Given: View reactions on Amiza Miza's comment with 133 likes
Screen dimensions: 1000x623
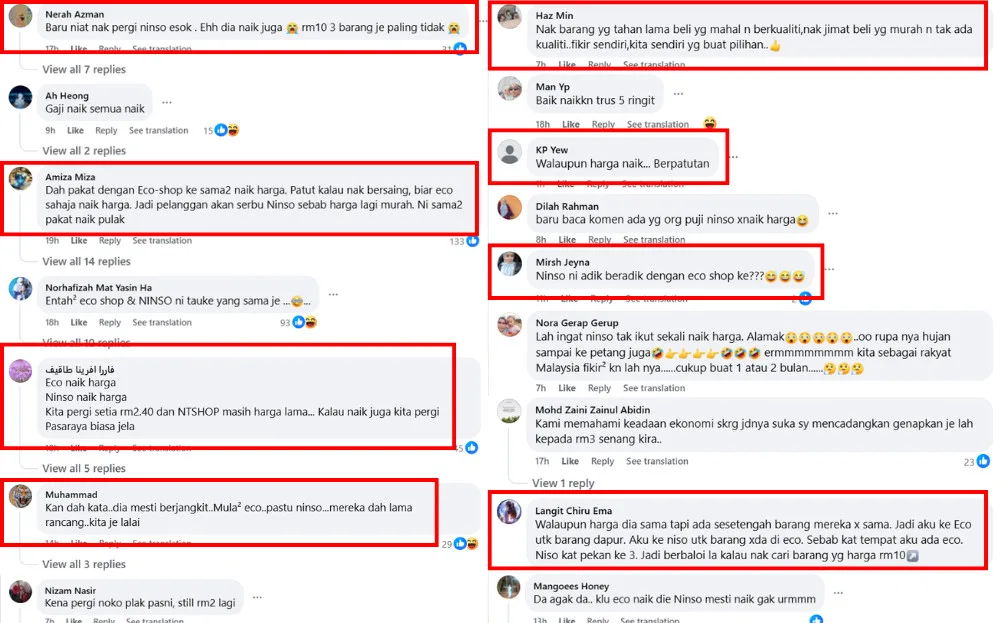Looking at the screenshot, I should [x=473, y=241].
